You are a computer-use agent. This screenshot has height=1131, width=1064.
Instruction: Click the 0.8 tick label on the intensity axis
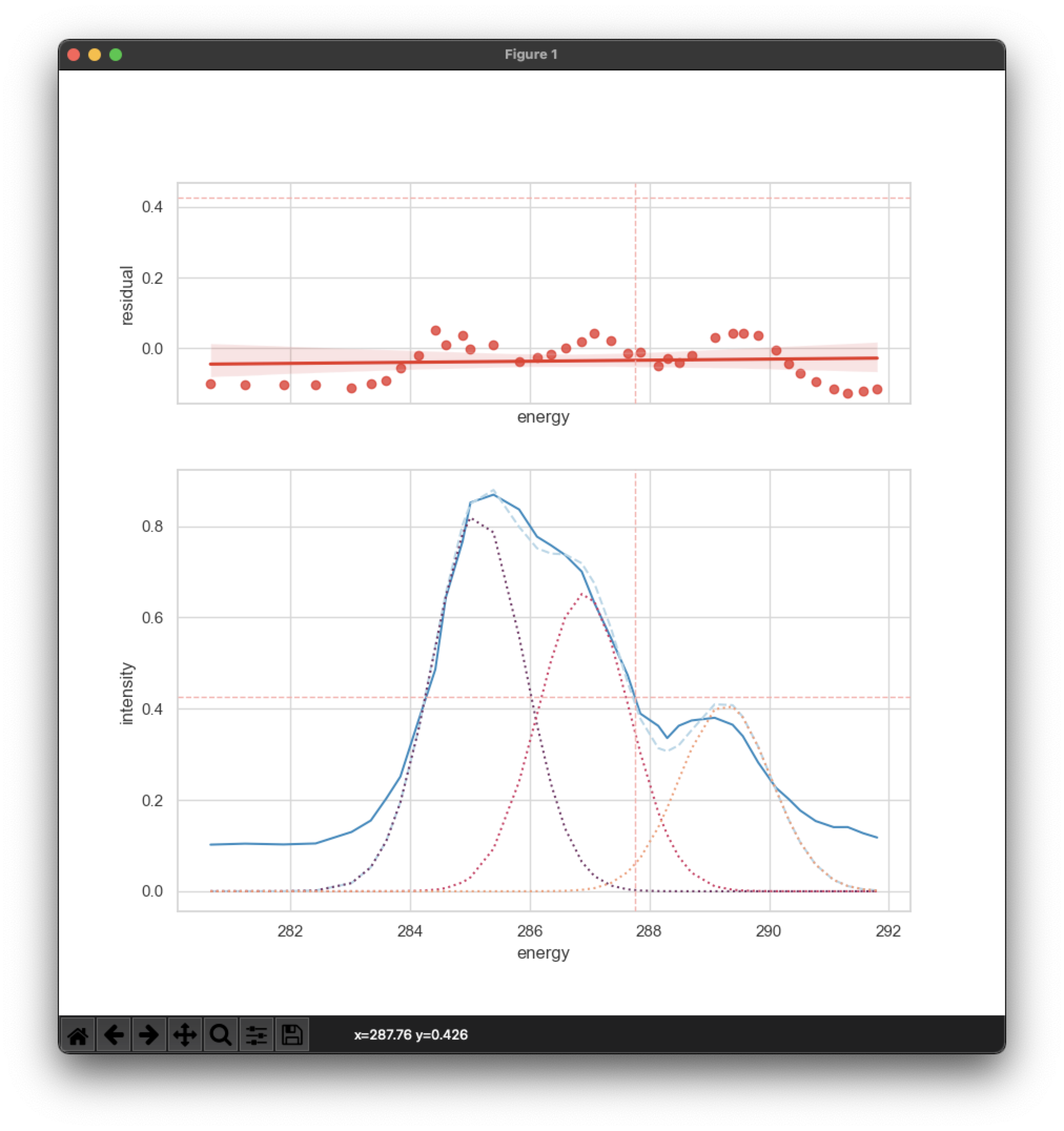click(x=152, y=527)
